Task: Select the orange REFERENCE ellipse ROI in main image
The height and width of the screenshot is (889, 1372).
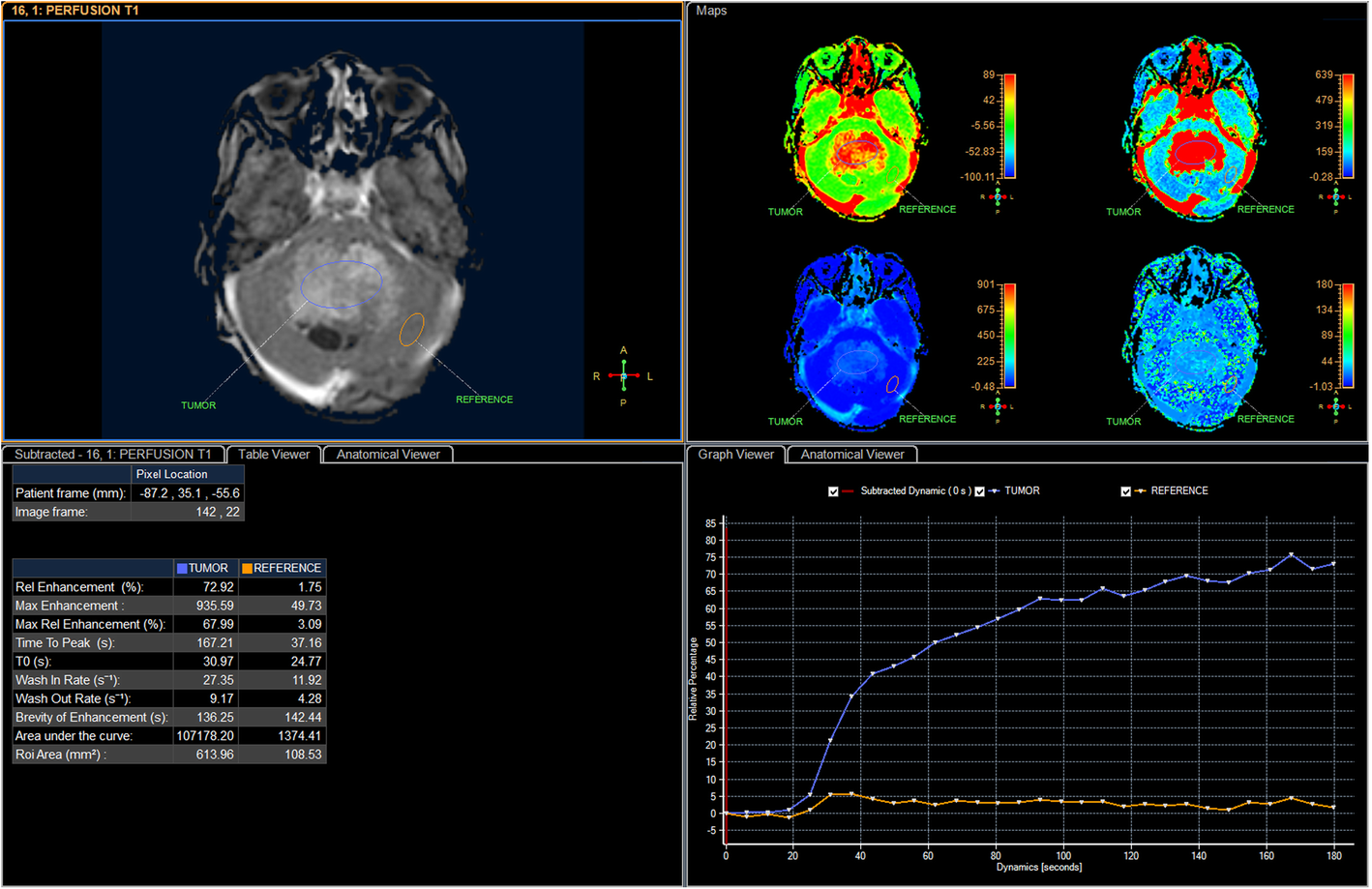Action: click(411, 329)
